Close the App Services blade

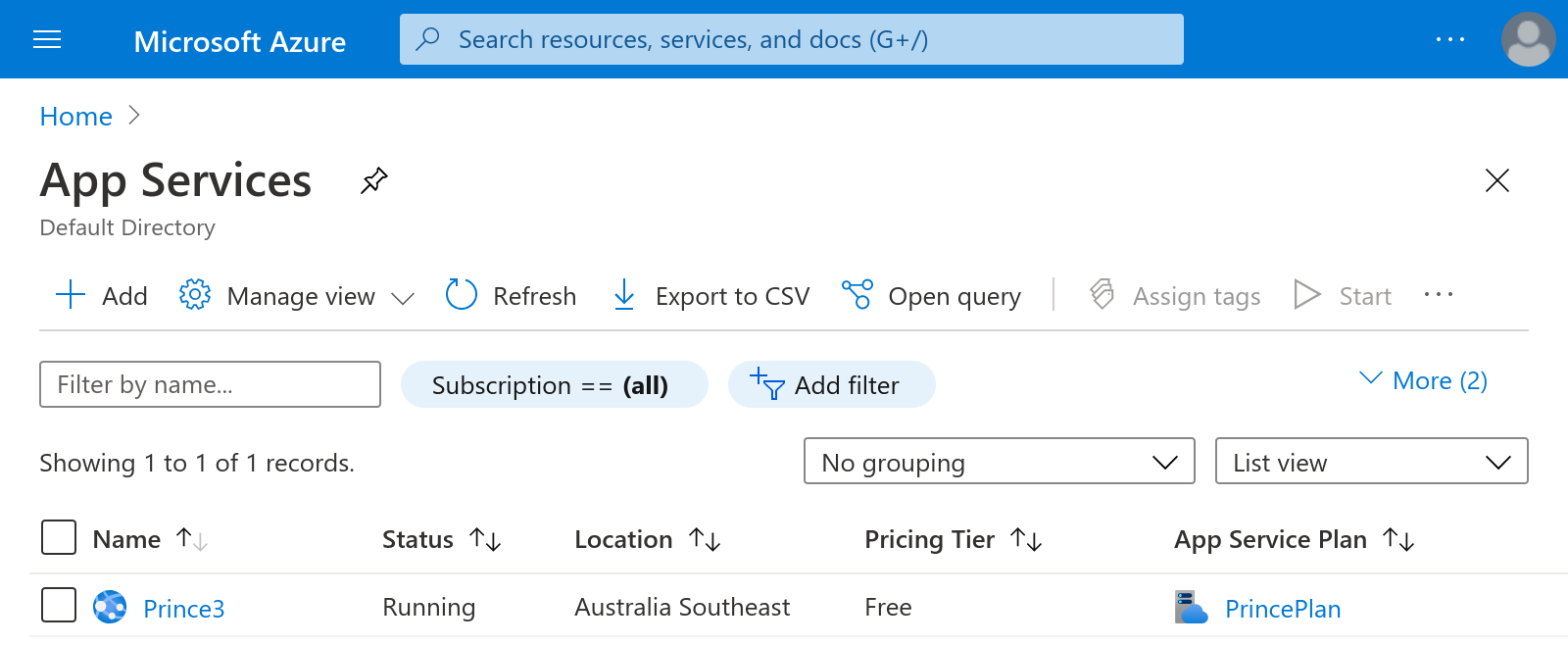[1496, 180]
